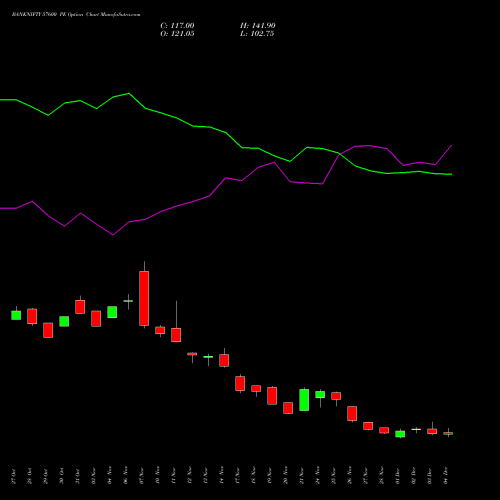Click the 04 Dec date axis label
The image size is (500, 500).
445,476
